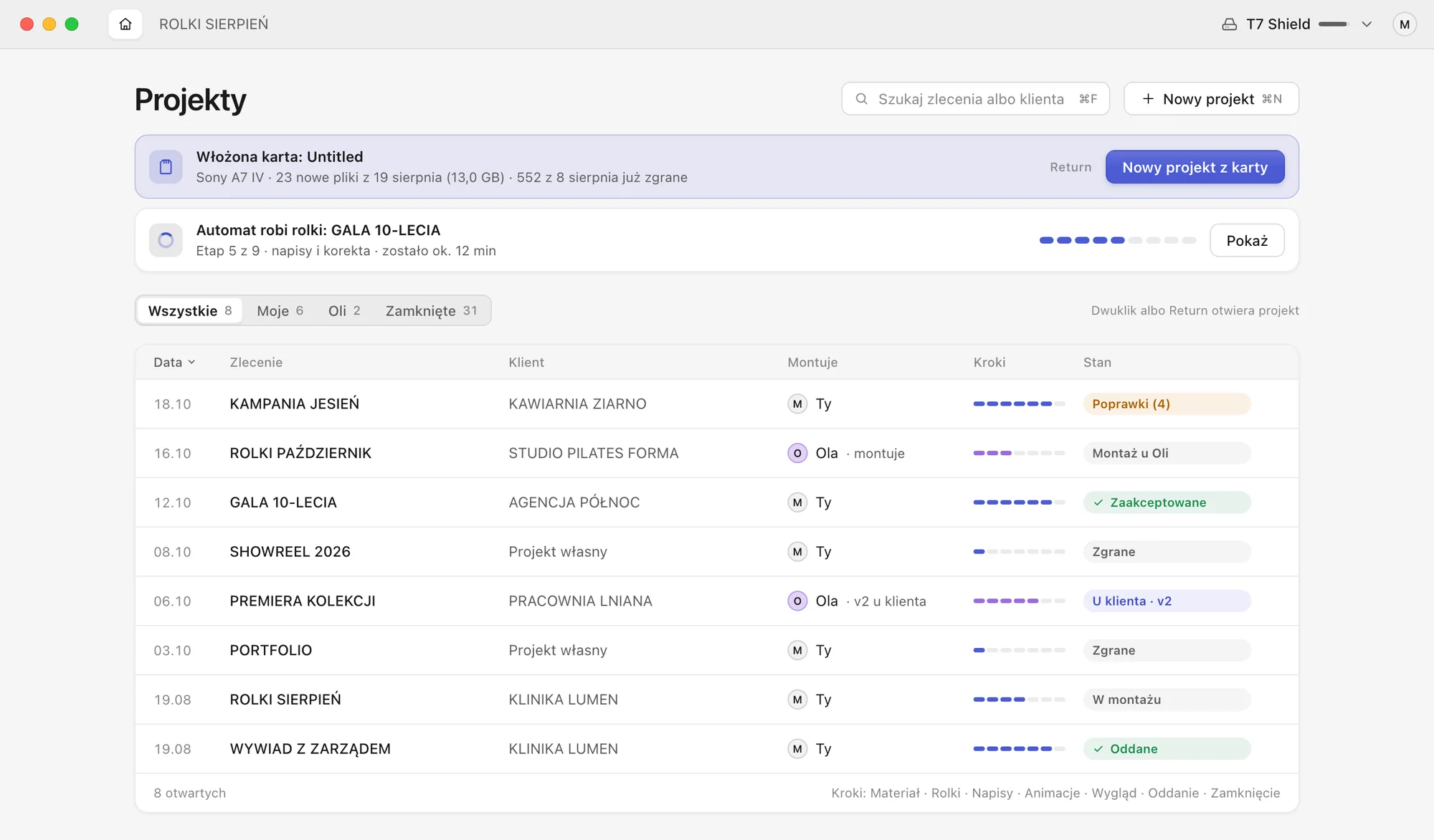Select the Wszystkie tab

(x=189, y=310)
